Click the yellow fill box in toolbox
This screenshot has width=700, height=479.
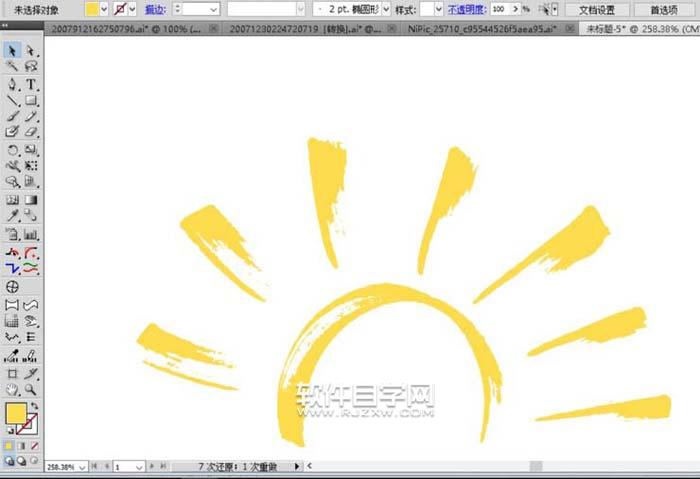(15, 412)
